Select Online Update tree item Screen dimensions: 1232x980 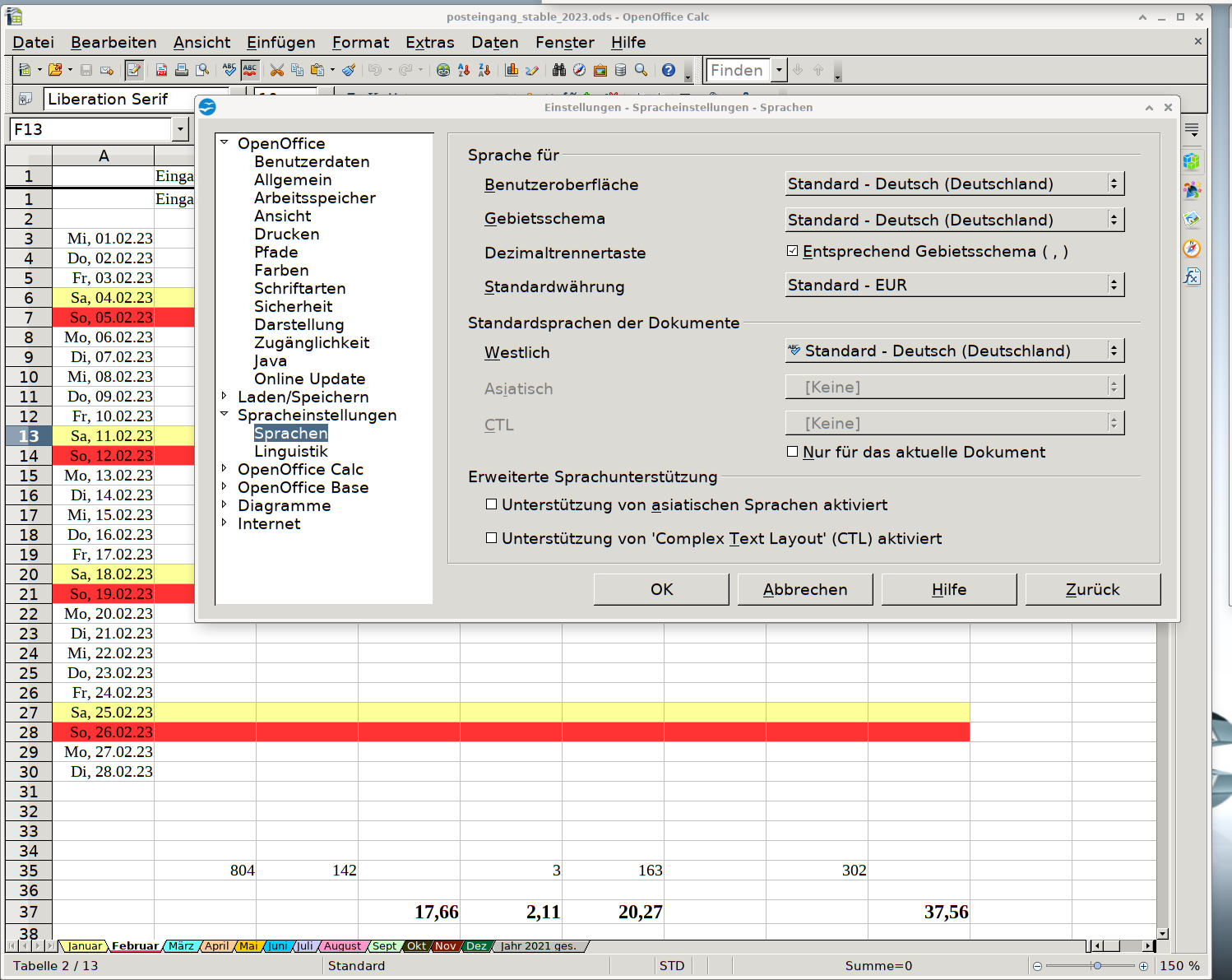coord(309,379)
